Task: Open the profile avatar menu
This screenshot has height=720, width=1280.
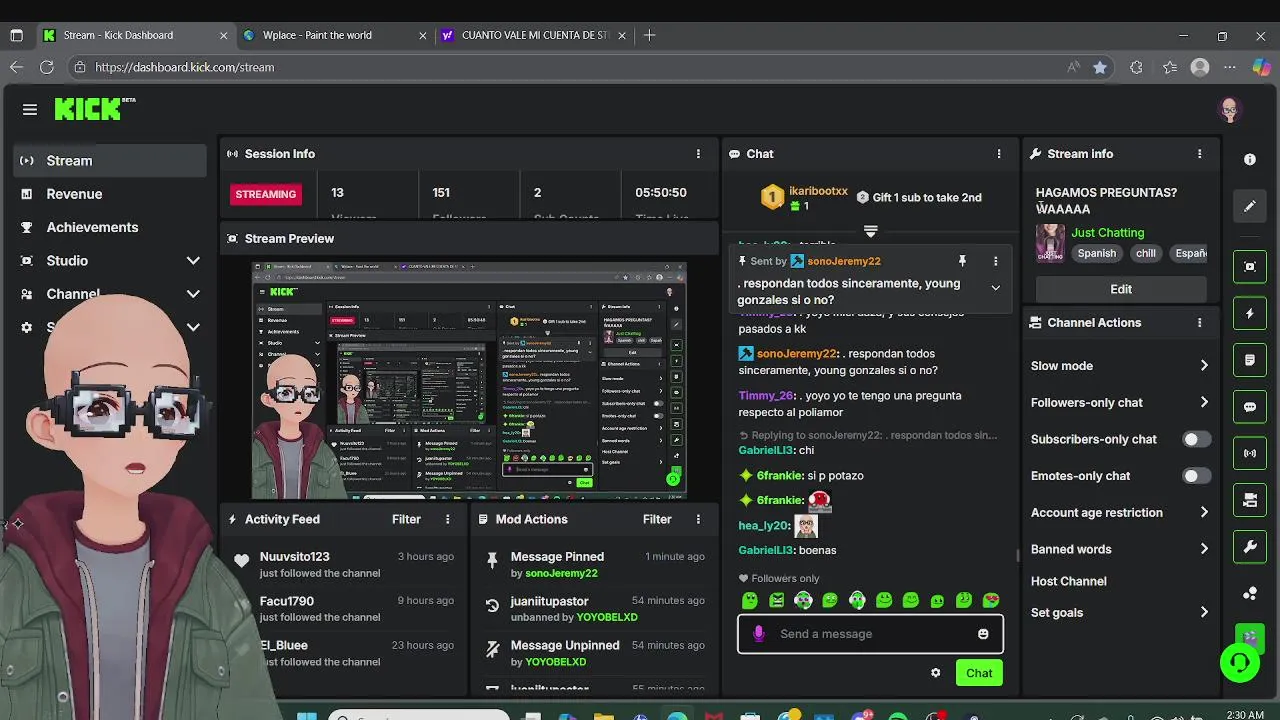Action: click(x=1230, y=110)
